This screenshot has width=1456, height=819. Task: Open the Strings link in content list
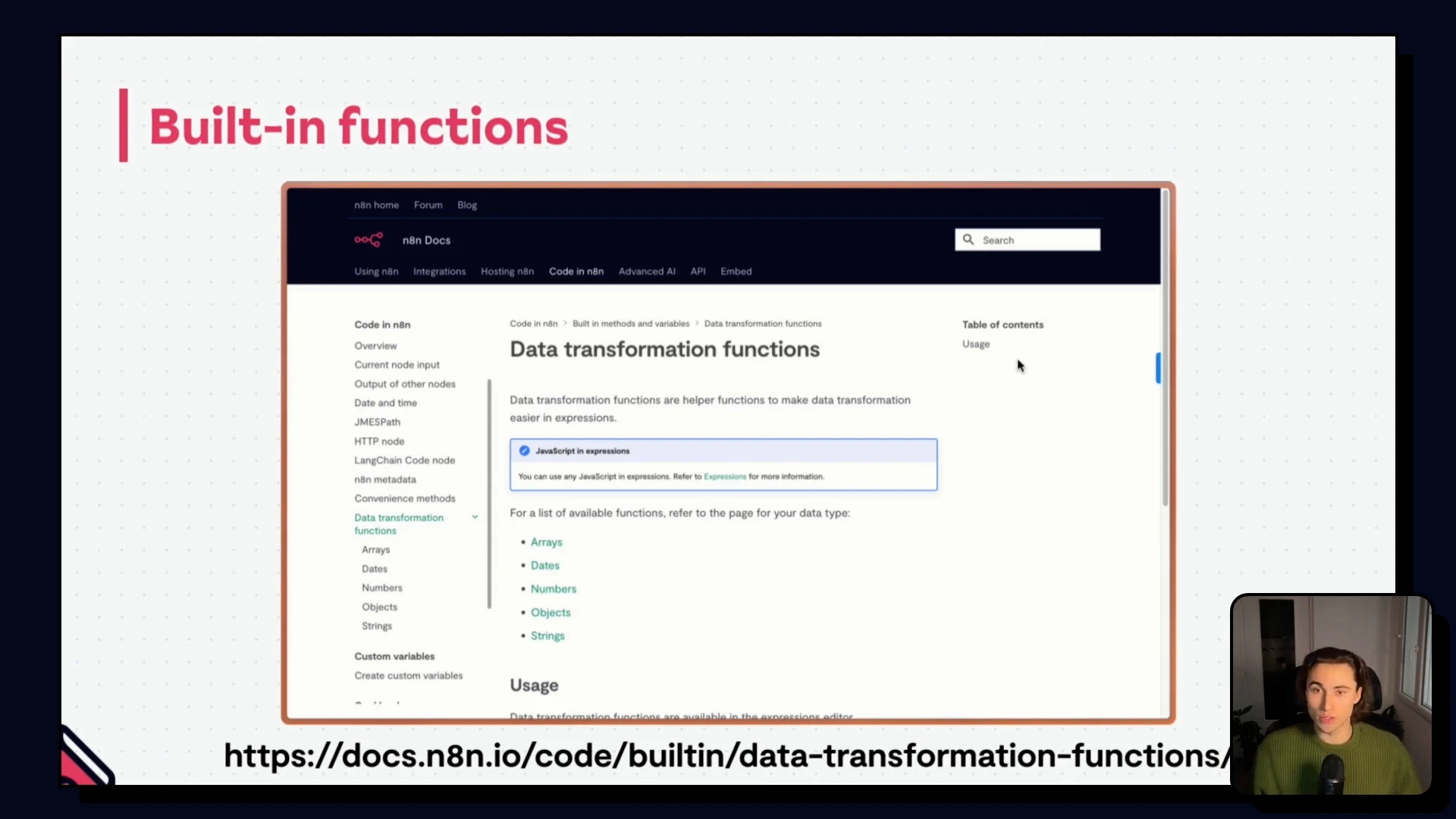(548, 636)
